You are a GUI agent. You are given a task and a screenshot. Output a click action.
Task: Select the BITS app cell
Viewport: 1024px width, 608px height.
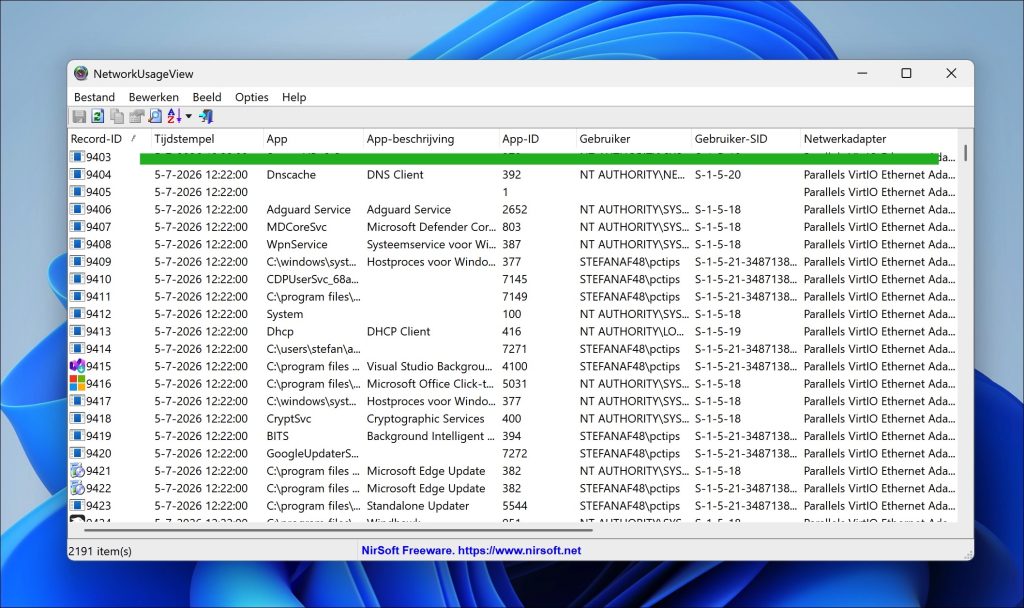[x=278, y=436]
